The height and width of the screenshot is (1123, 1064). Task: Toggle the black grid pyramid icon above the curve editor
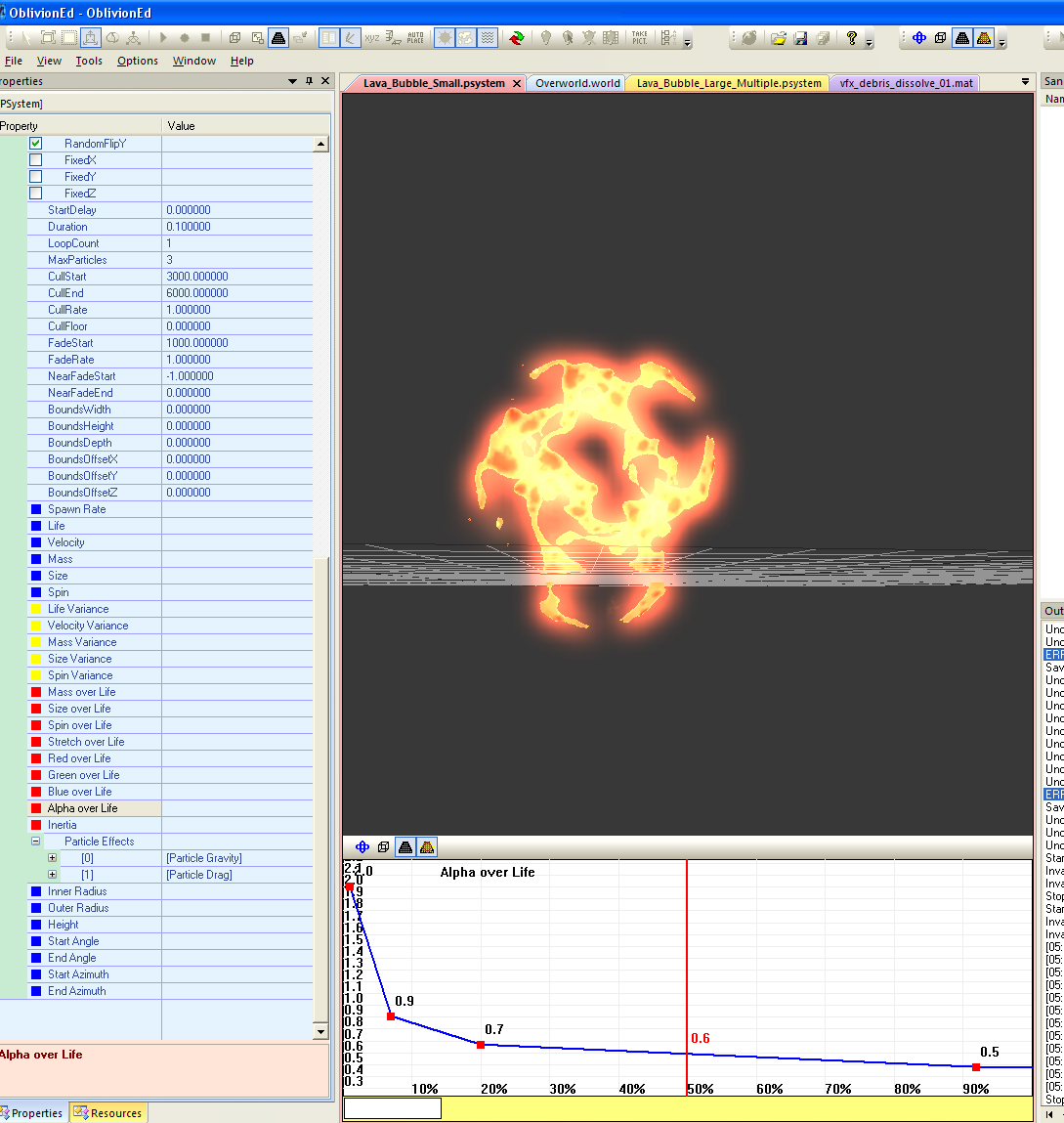(x=405, y=847)
